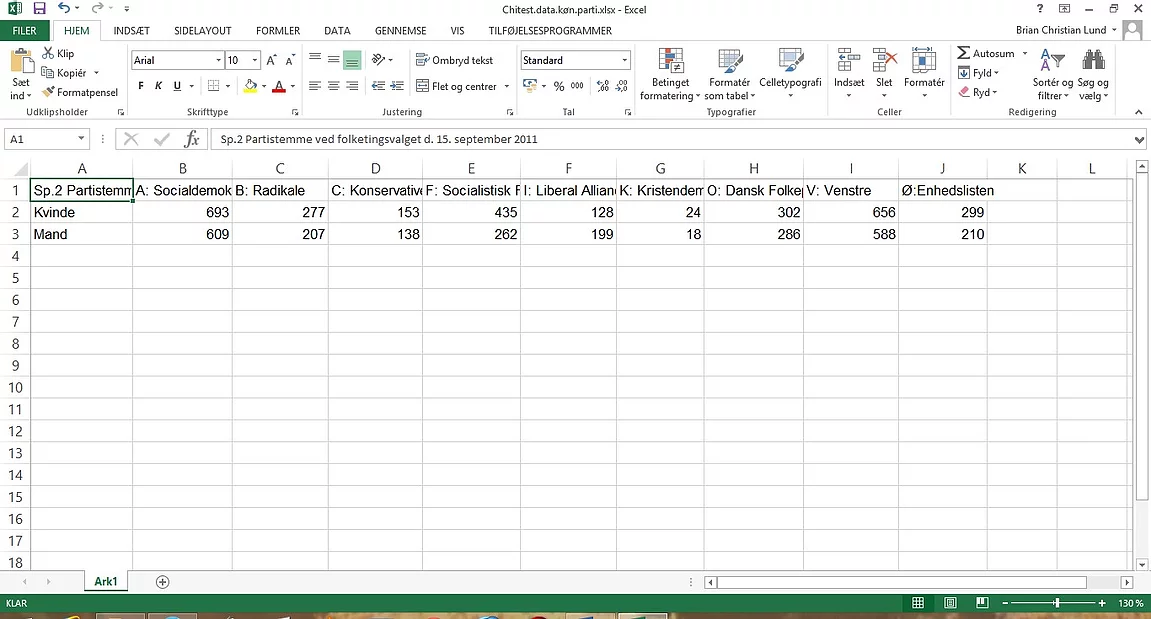Viewport: 1151px width, 619px height.
Task: Switch to the INDSÆT tab
Action: [x=131, y=31]
